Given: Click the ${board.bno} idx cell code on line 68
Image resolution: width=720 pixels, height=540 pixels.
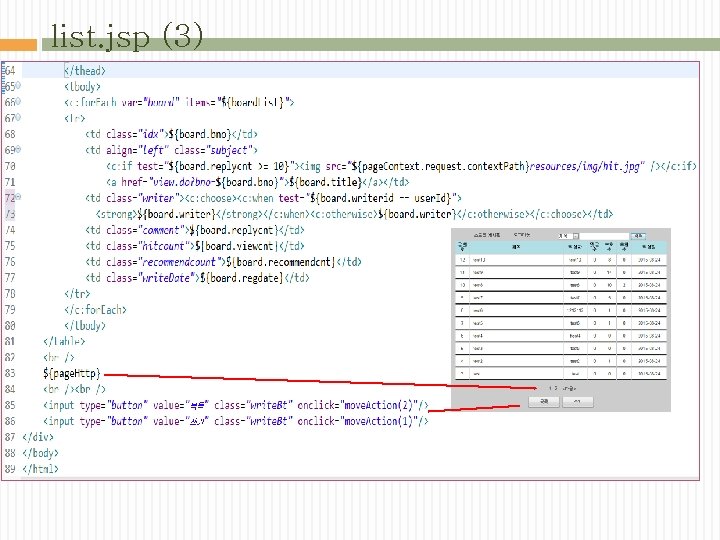Looking at the screenshot, I should 171,134.
